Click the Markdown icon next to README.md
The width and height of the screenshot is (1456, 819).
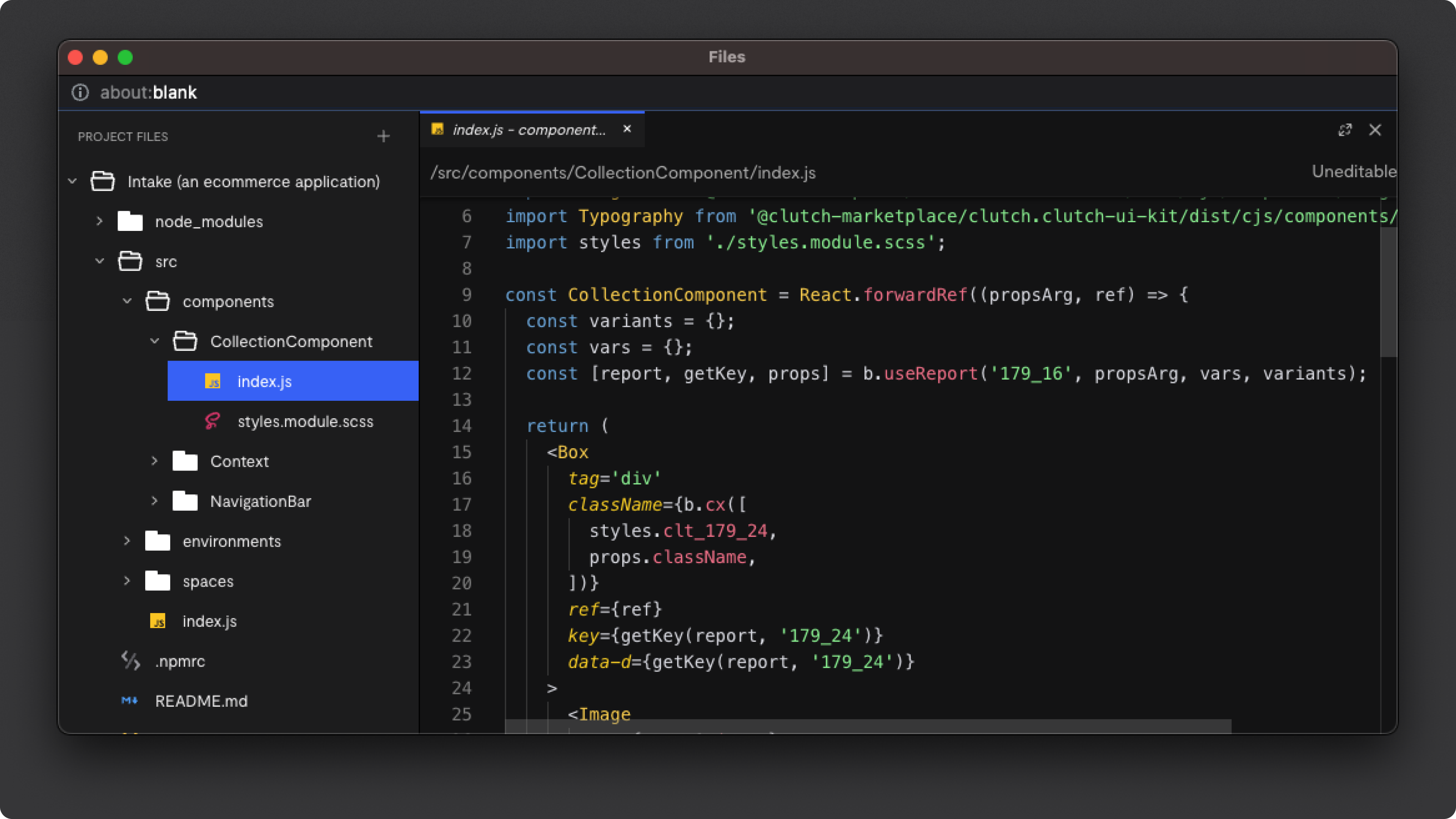(x=129, y=701)
